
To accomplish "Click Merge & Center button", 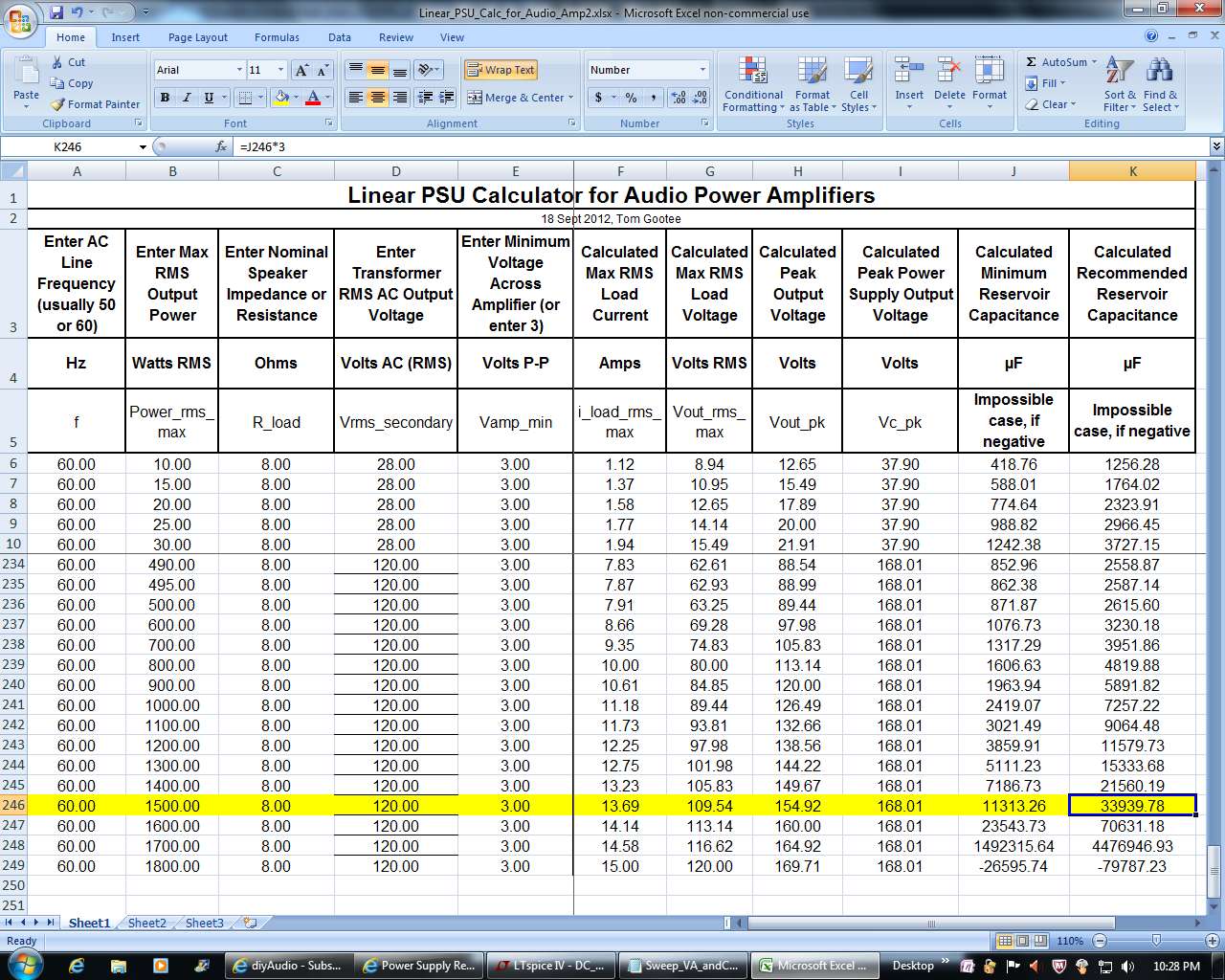I will pos(515,98).
